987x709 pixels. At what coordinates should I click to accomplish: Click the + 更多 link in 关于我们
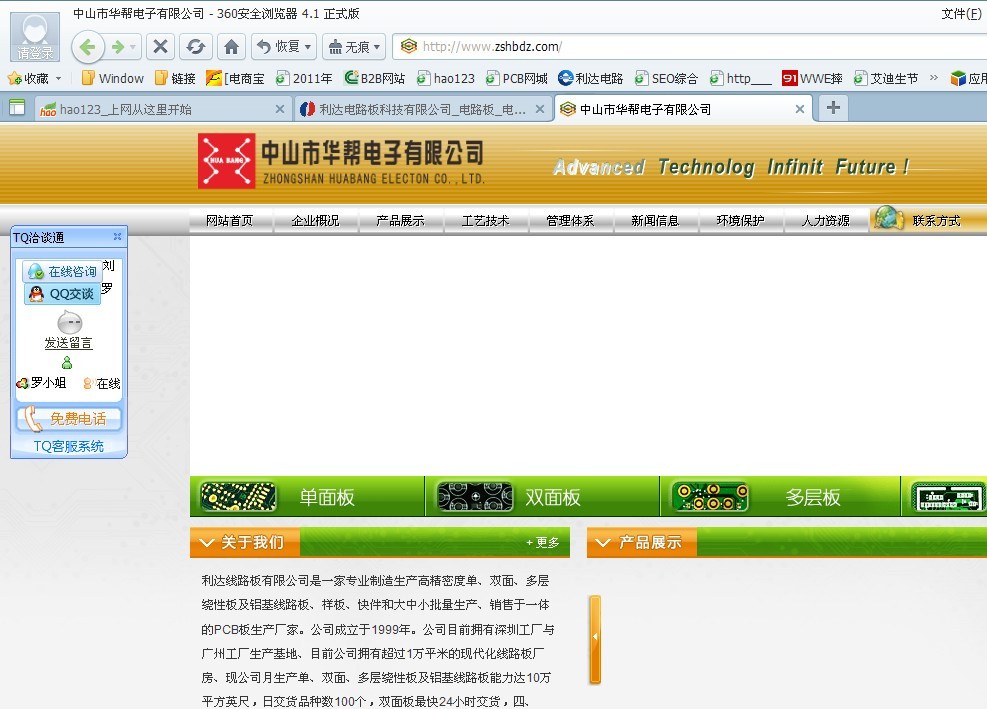pyautogui.click(x=543, y=543)
